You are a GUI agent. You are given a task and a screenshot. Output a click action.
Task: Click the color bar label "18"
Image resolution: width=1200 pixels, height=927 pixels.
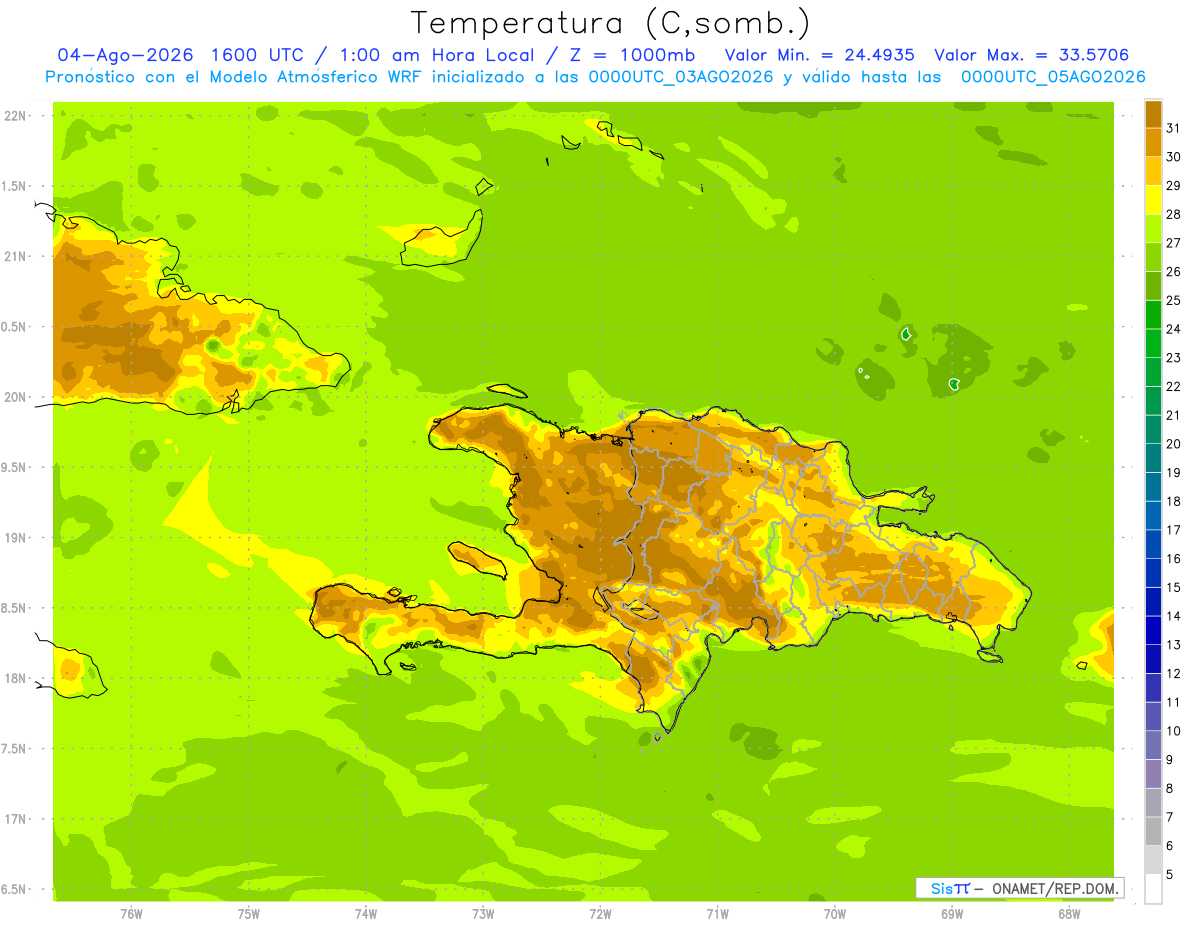pyautogui.click(x=1174, y=501)
